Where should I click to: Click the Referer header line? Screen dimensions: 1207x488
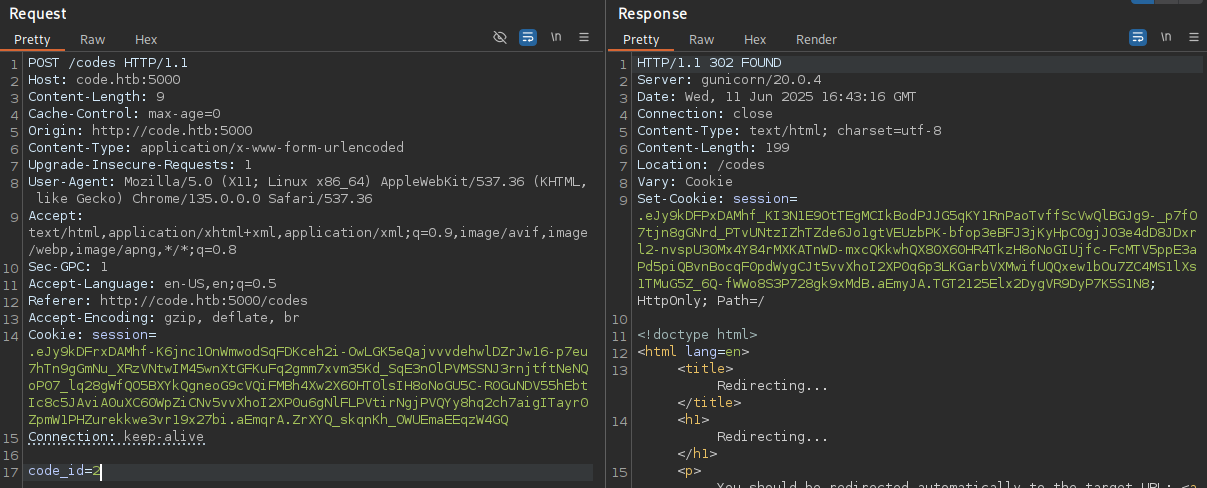168,301
